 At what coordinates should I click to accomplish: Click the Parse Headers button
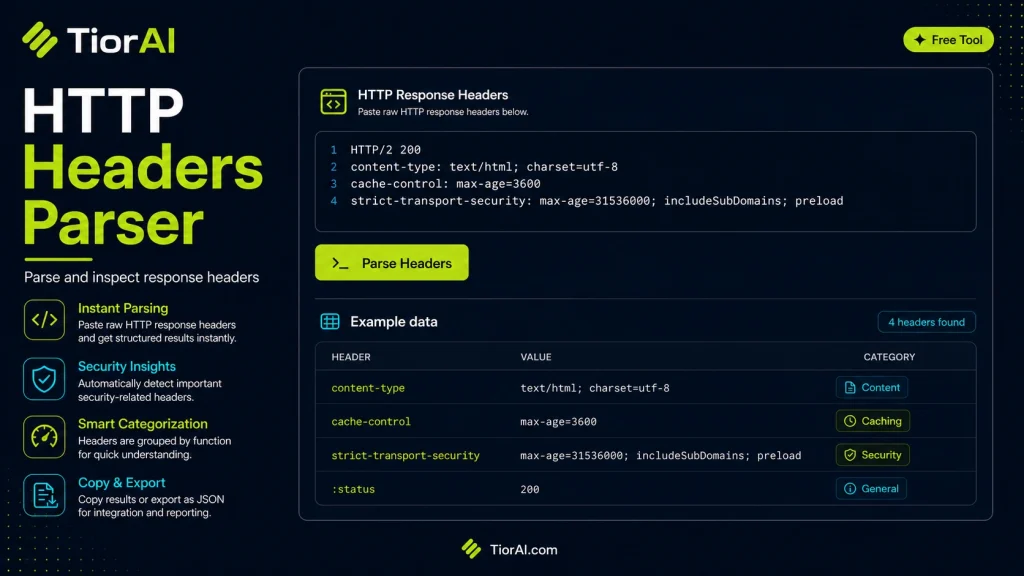(391, 263)
